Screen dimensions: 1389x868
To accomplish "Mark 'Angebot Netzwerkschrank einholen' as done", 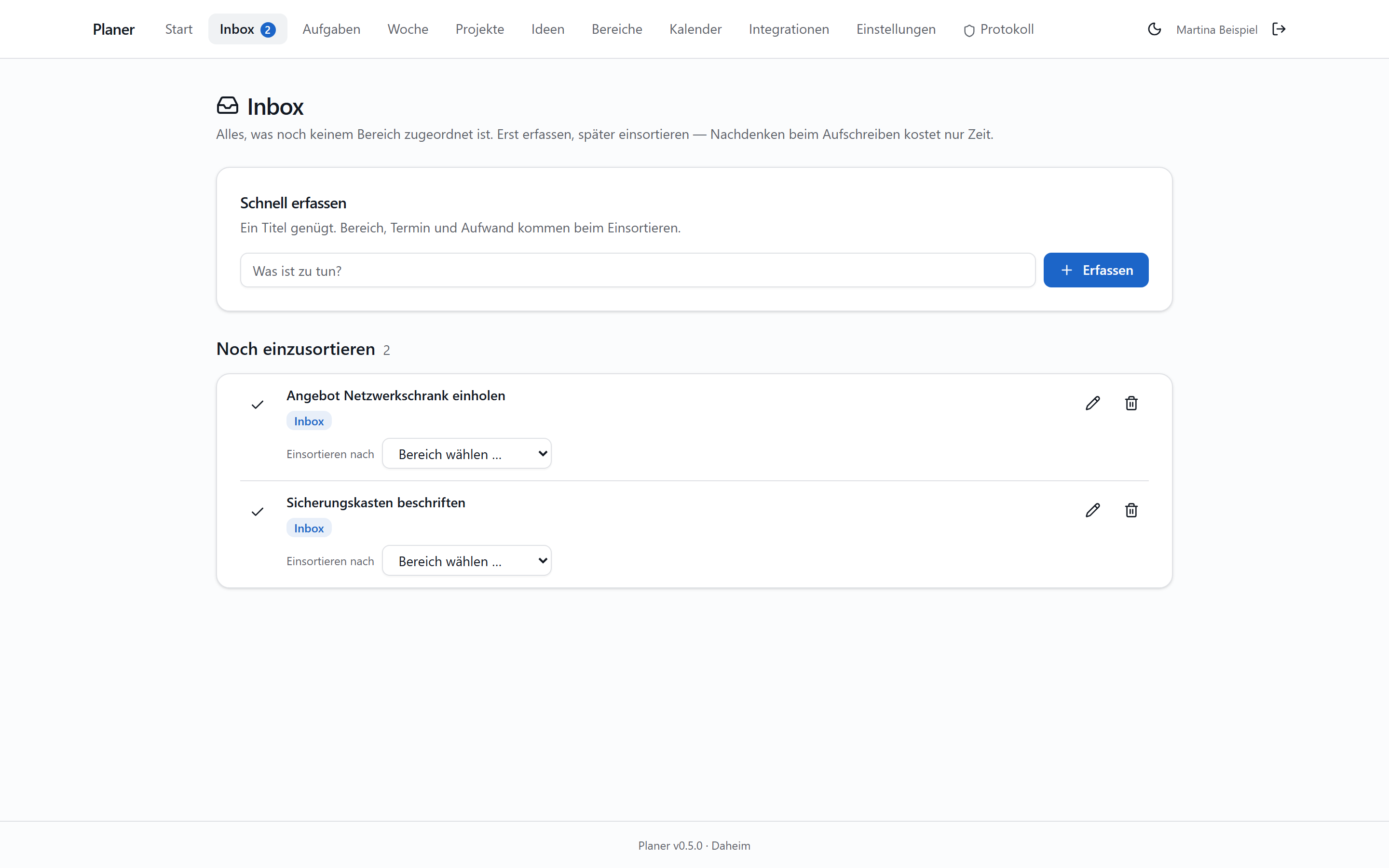I will 257,405.
